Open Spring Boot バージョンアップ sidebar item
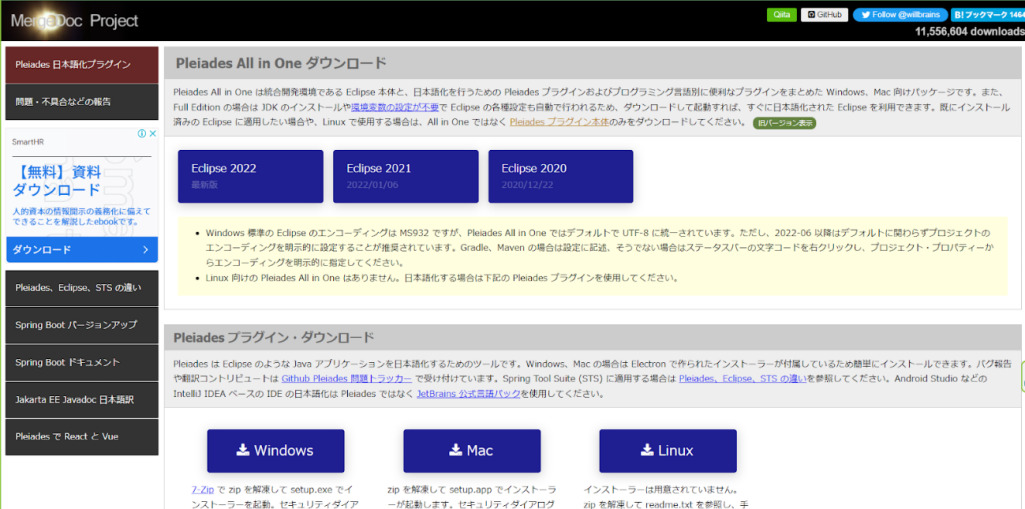Viewport: 1025px width, 509px height. [82, 325]
